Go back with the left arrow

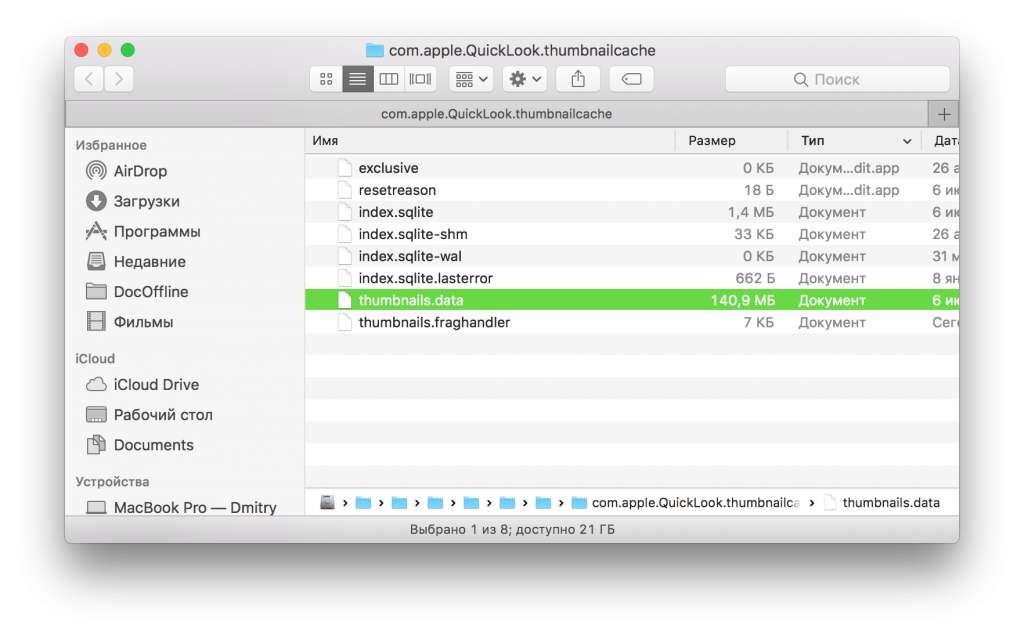(89, 80)
